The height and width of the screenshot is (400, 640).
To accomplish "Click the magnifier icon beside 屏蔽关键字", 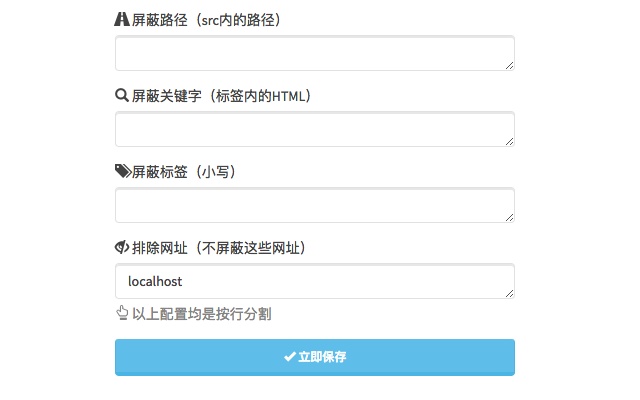I will point(123,95).
